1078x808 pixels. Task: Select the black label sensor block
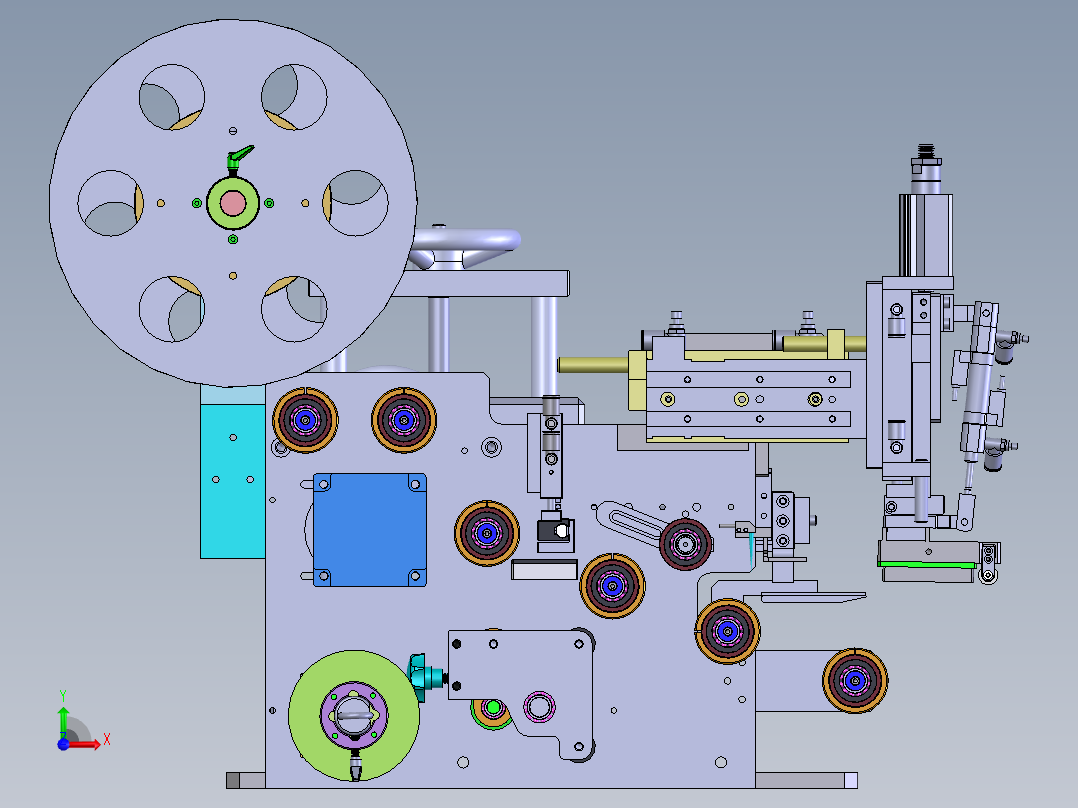tap(555, 531)
